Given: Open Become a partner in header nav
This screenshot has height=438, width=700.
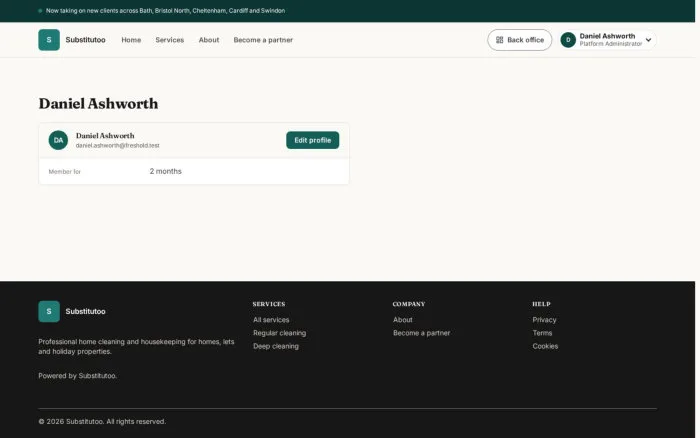Looking at the screenshot, I should [263, 40].
